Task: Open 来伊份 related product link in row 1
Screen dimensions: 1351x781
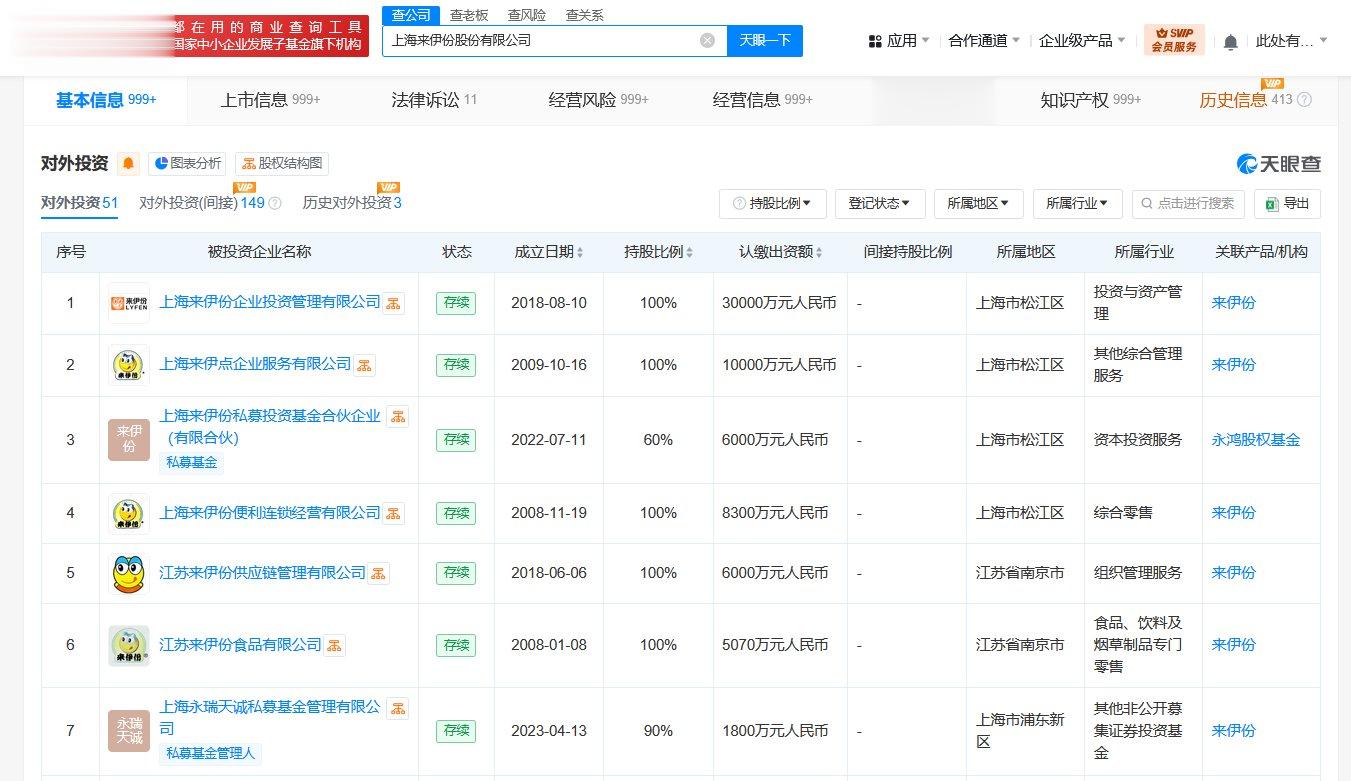Action: coord(1233,303)
